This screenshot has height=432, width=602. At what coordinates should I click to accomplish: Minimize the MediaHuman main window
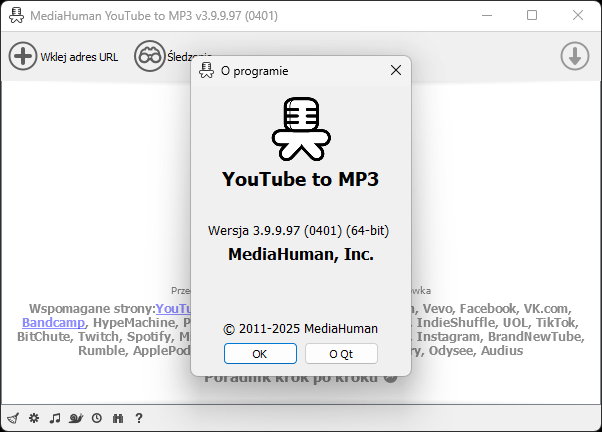[x=487, y=15]
